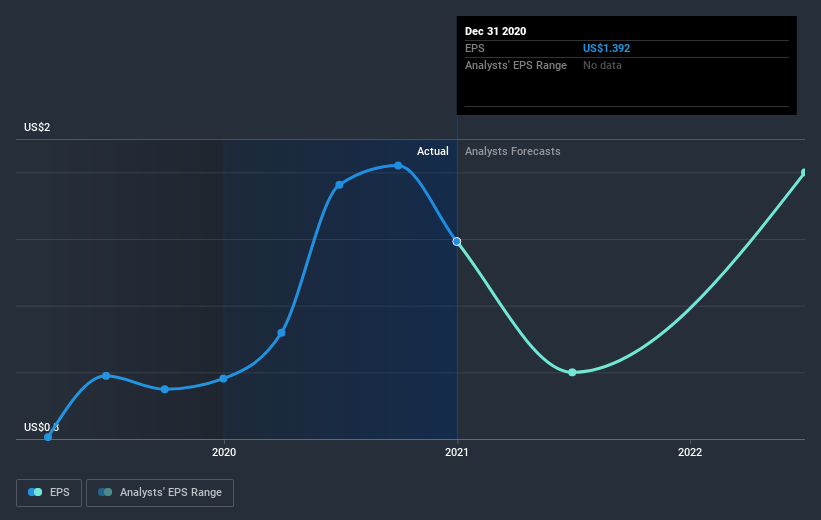Image resolution: width=821 pixels, height=520 pixels.
Task: Click the first EPS data point near US$0.3
Action: point(48,437)
